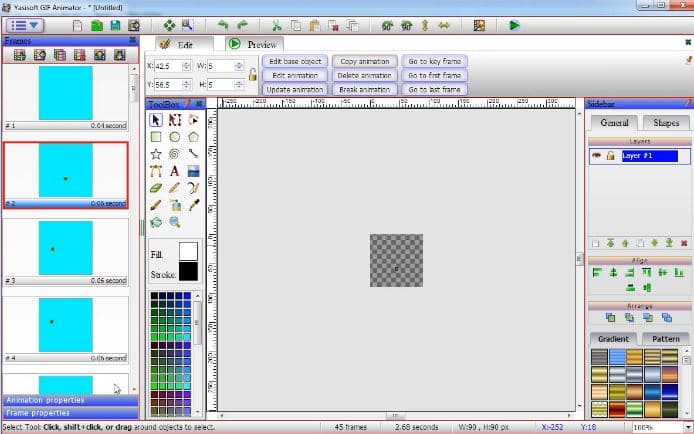Image resolution: width=694 pixels, height=434 pixels.
Task: Click the green Play animation icon
Action: tap(514, 24)
